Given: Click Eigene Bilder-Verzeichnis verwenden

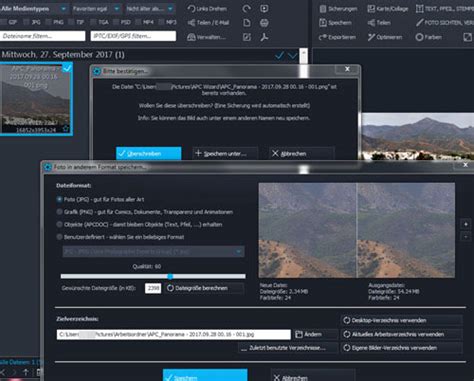Looking at the screenshot, I should [x=401, y=348].
